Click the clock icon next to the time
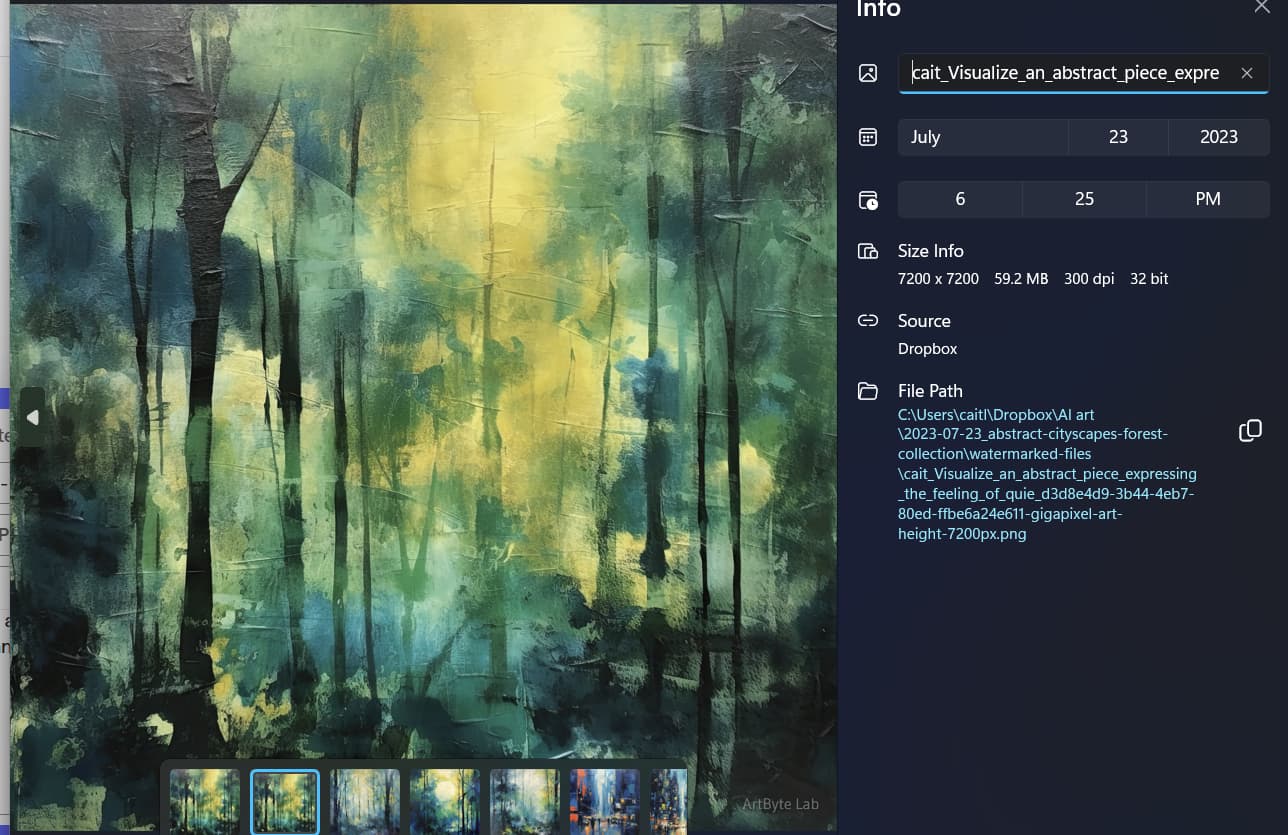Viewport: 1288px width, 835px height. tap(868, 200)
